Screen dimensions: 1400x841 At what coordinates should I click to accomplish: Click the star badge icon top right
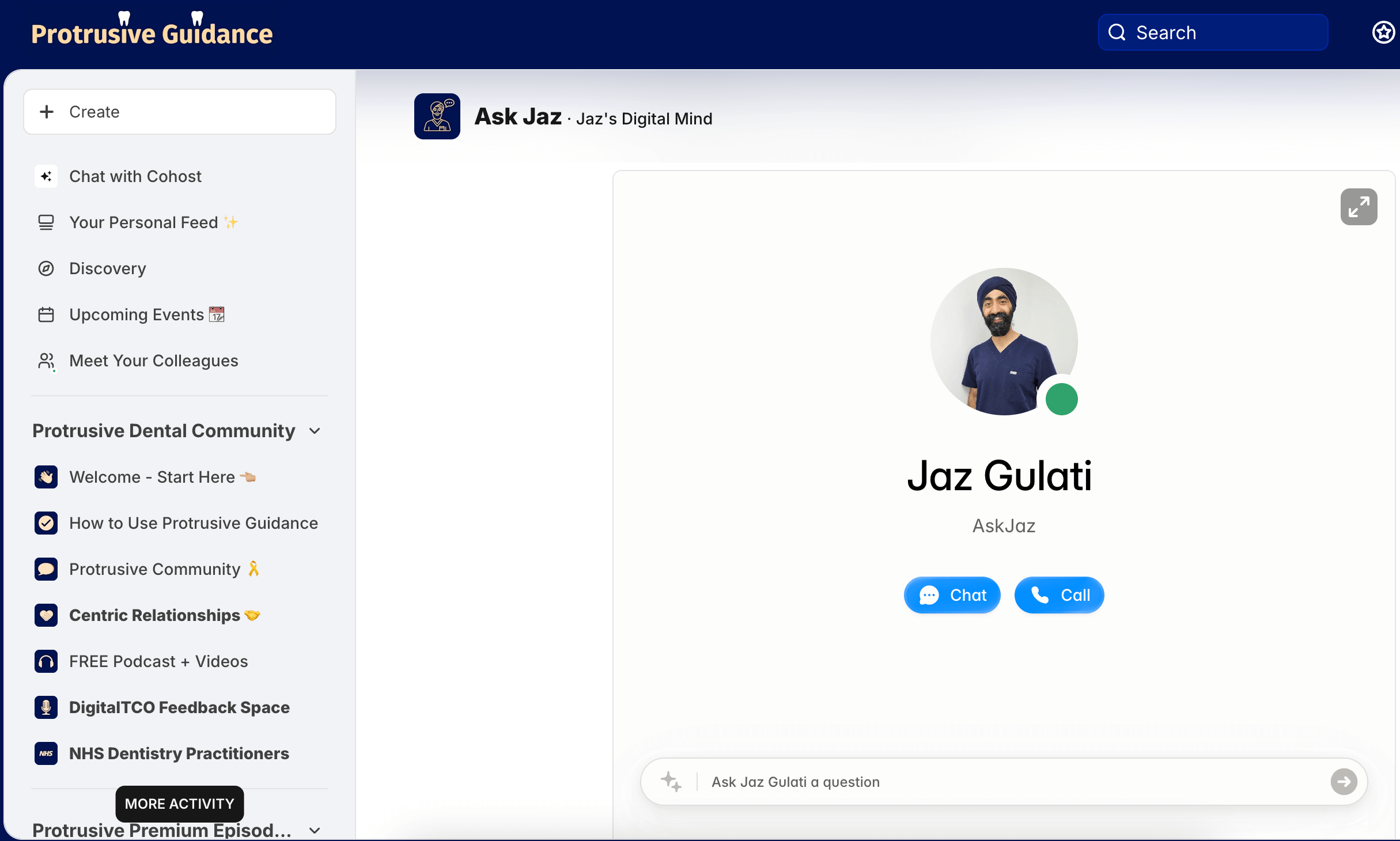pyautogui.click(x=1383, y=33)
